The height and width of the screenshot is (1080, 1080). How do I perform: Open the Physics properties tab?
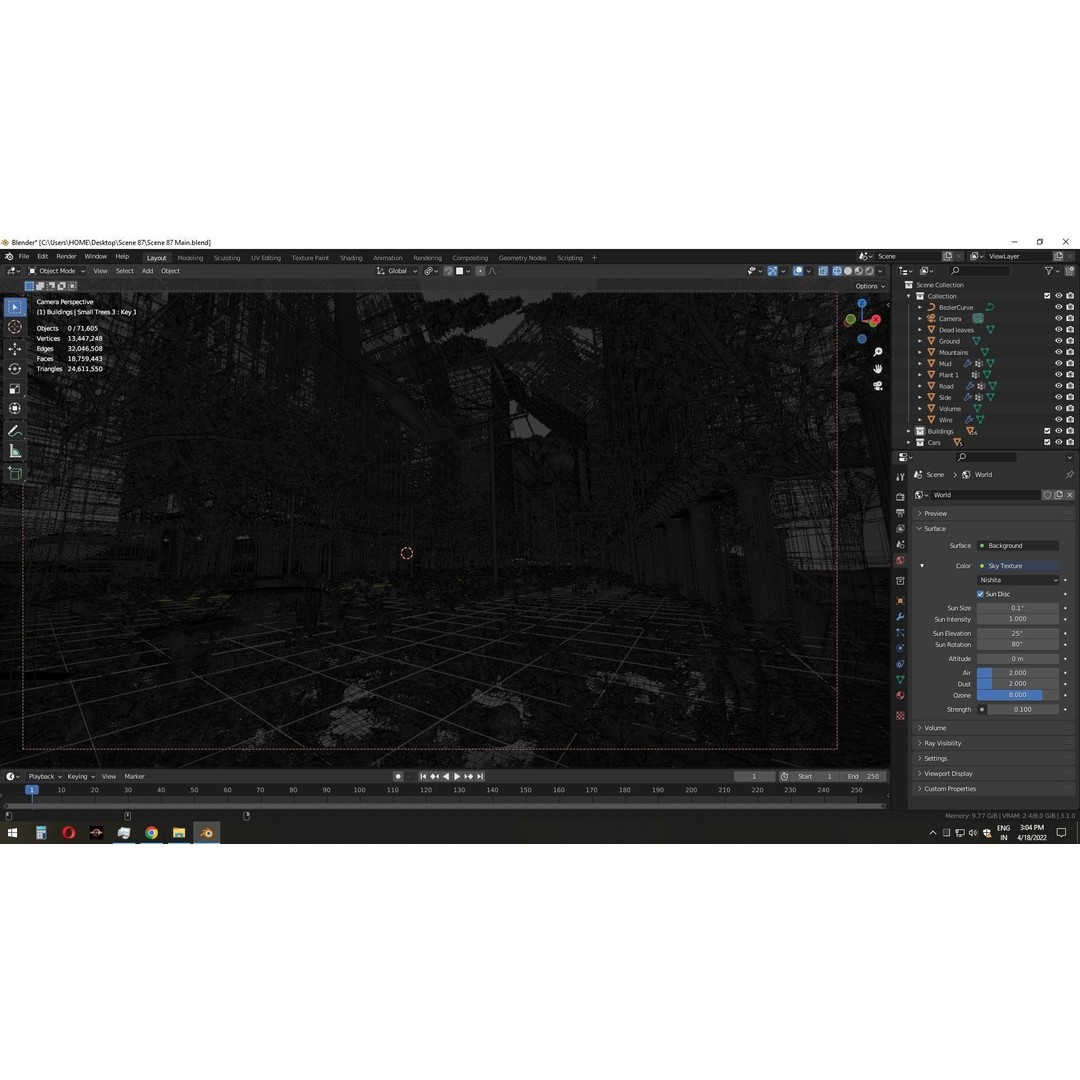(x=900, y=648)
